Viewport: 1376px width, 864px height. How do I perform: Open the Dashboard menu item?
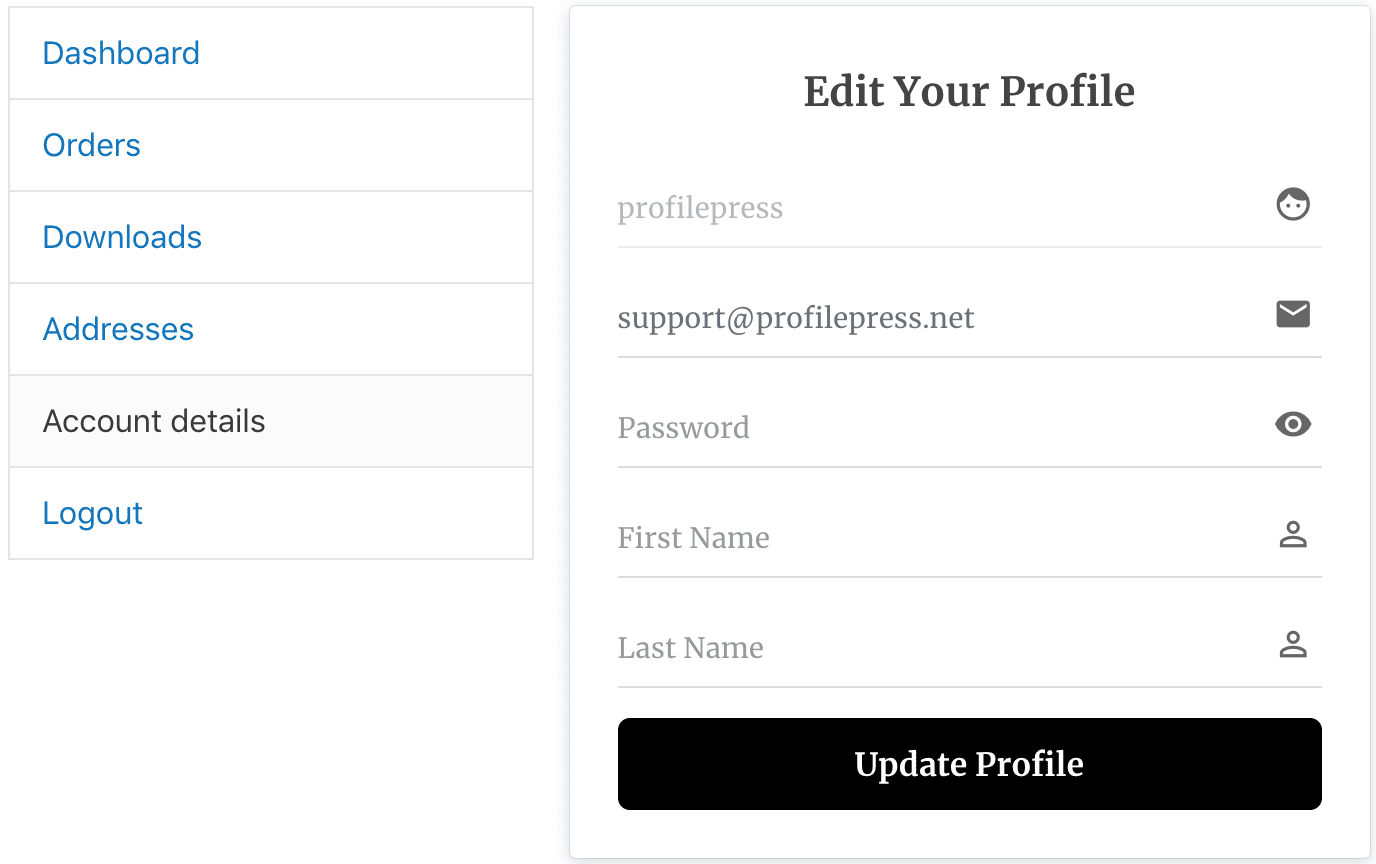[x=271, y=53]
